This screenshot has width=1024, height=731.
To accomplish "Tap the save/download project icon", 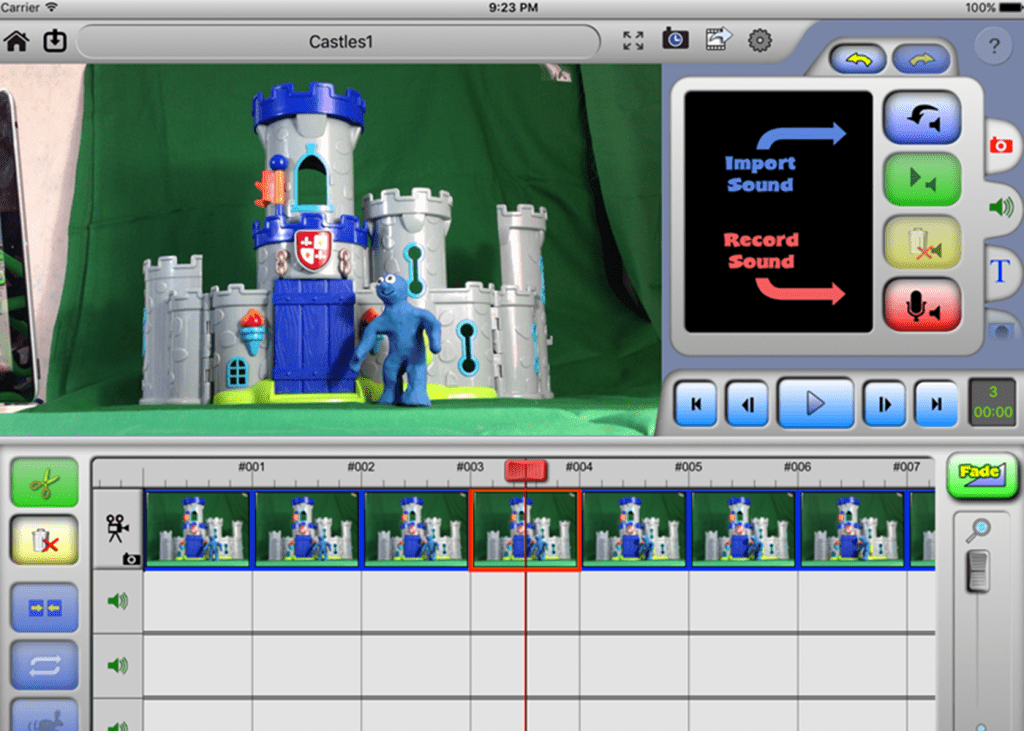I will click(55, 41).
